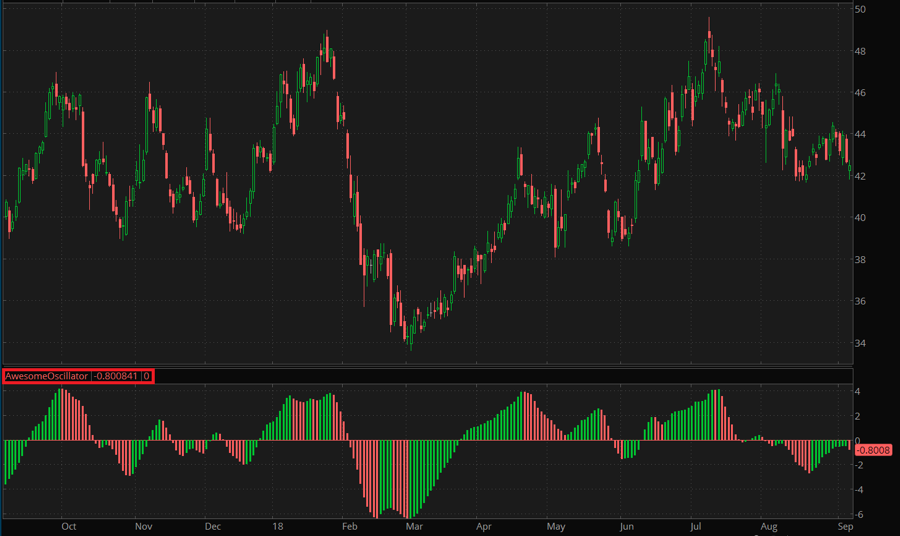
Task: Select the Feb label on time axis
Action: [349, 525]
